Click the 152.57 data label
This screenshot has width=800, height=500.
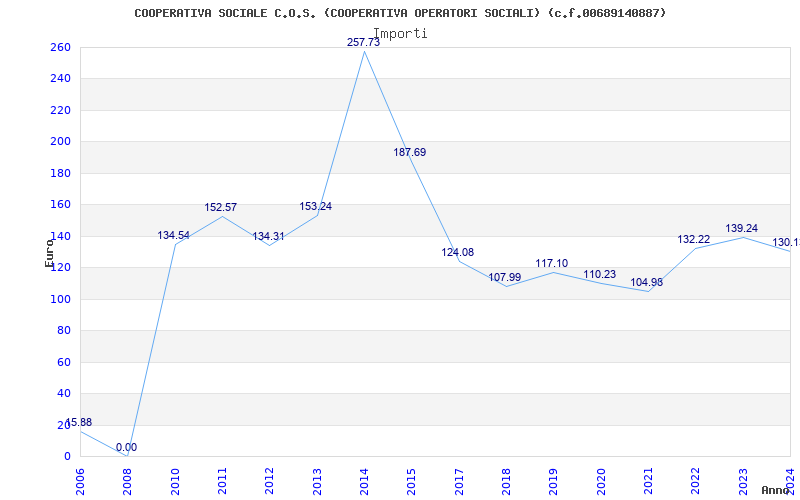220,207
